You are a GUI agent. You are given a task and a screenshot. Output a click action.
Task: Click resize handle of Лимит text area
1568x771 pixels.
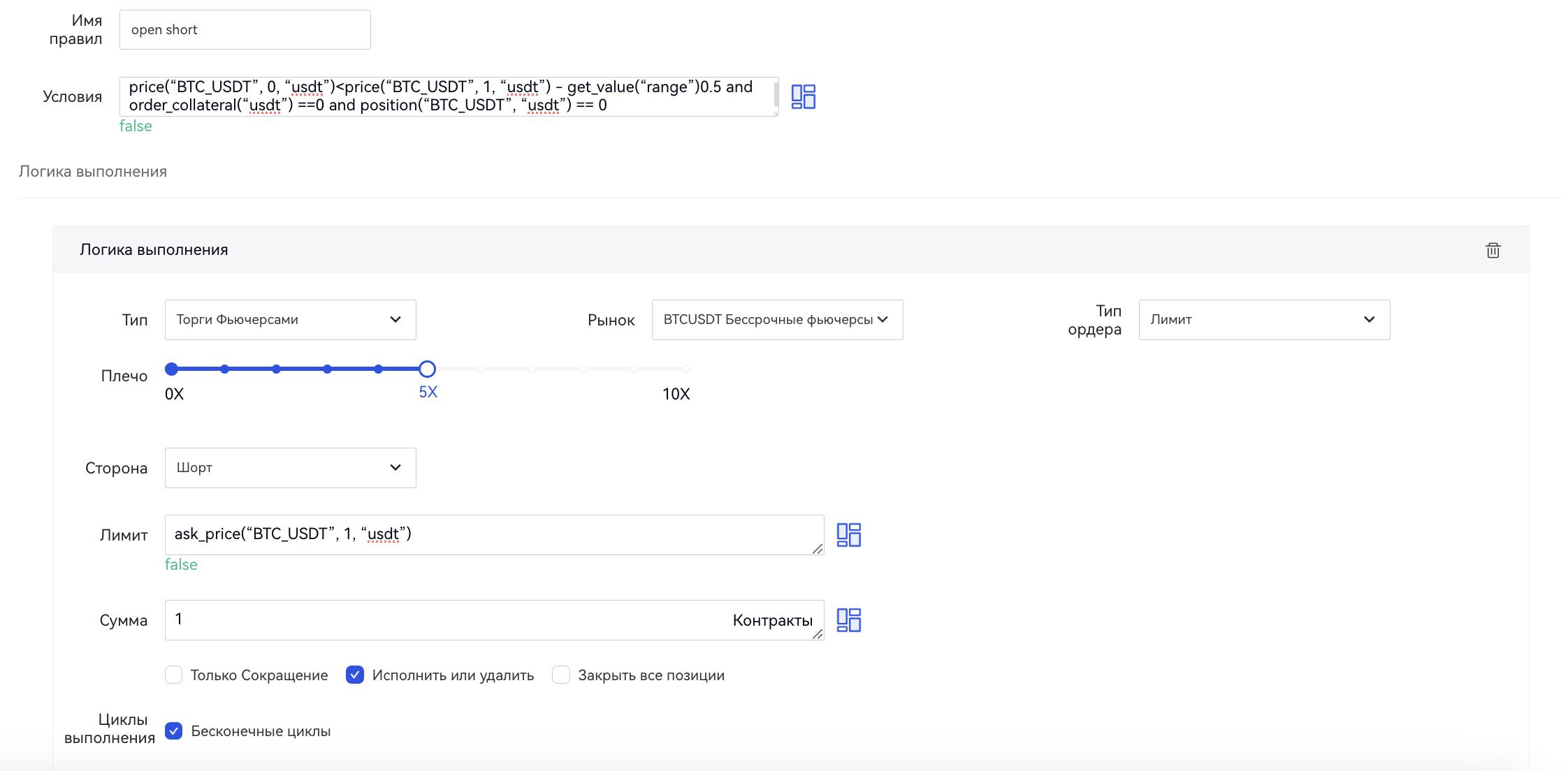[817, 549]
